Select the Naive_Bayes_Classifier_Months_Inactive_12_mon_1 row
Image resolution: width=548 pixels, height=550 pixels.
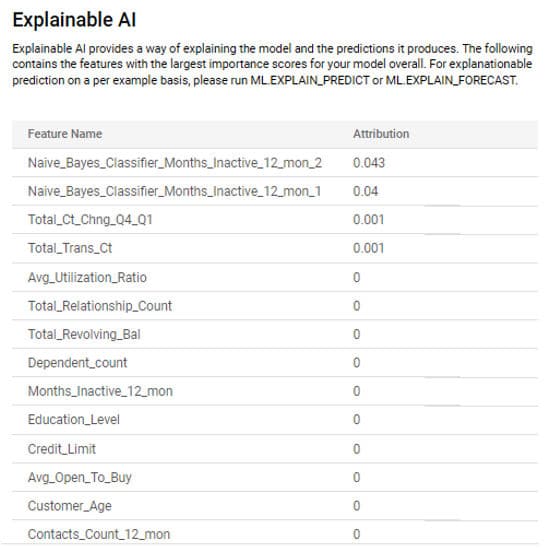click(275, 191)
